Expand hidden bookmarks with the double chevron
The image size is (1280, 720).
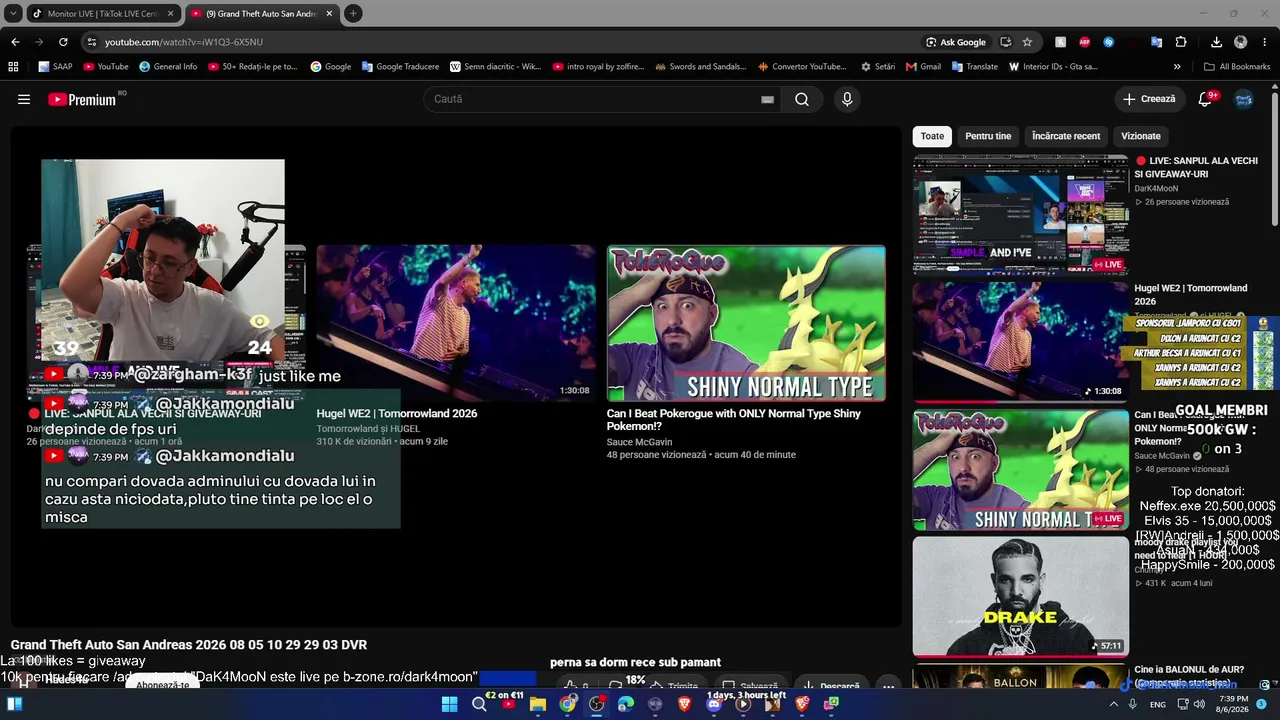pos(1177,67)
